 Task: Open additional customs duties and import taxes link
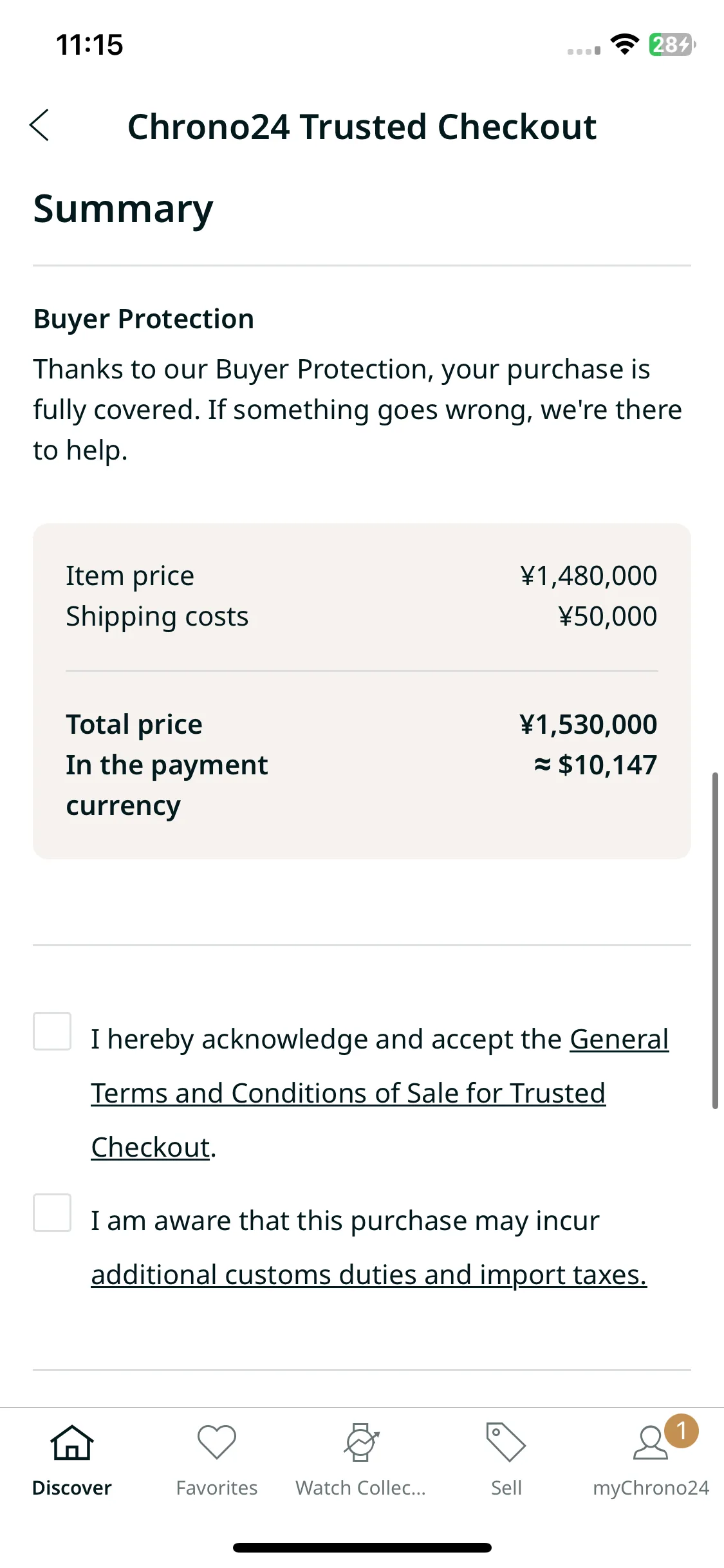[369, 1274]
